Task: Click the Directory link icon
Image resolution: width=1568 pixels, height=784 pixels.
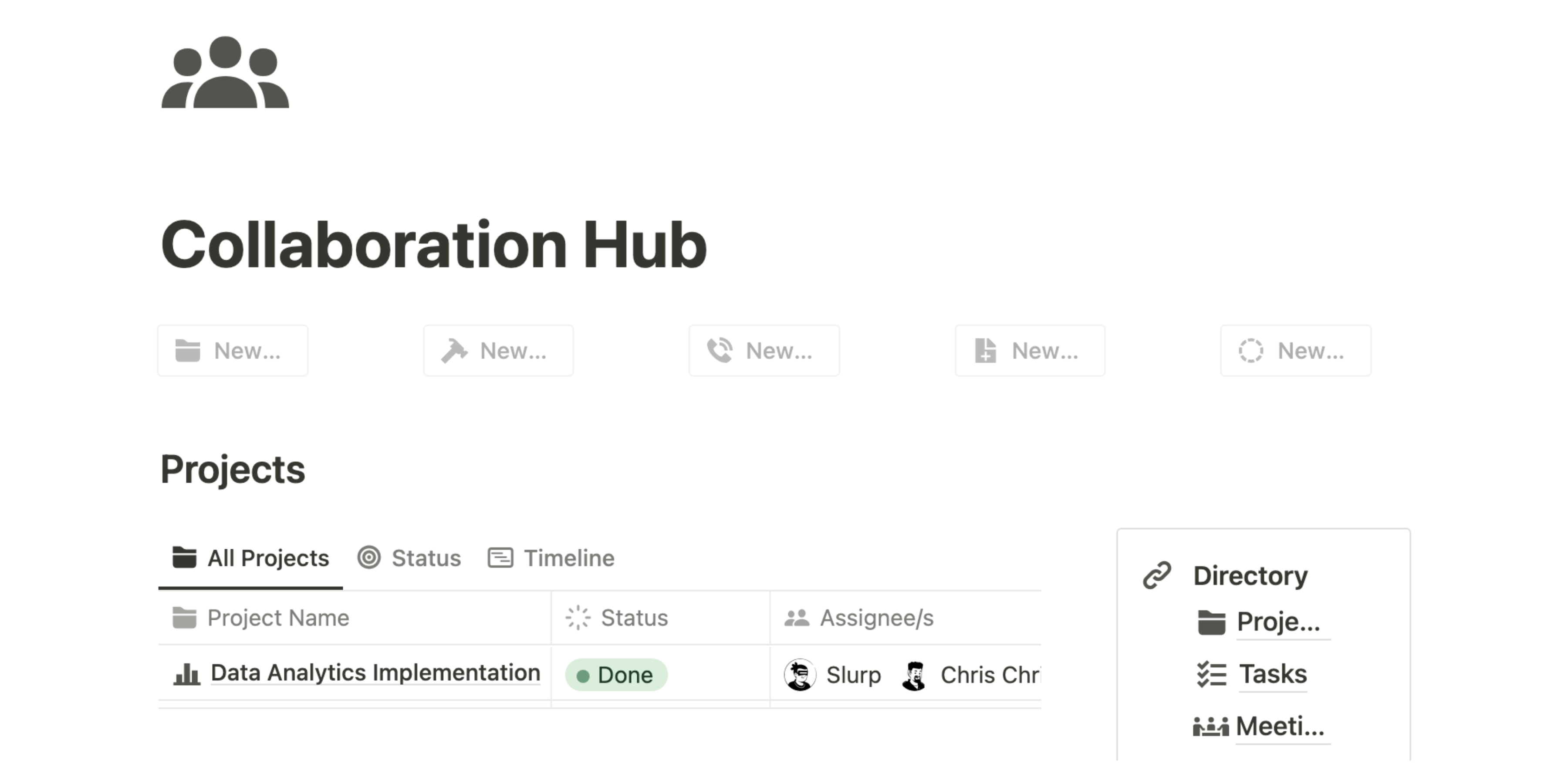Action: (x=1156, y=575)
